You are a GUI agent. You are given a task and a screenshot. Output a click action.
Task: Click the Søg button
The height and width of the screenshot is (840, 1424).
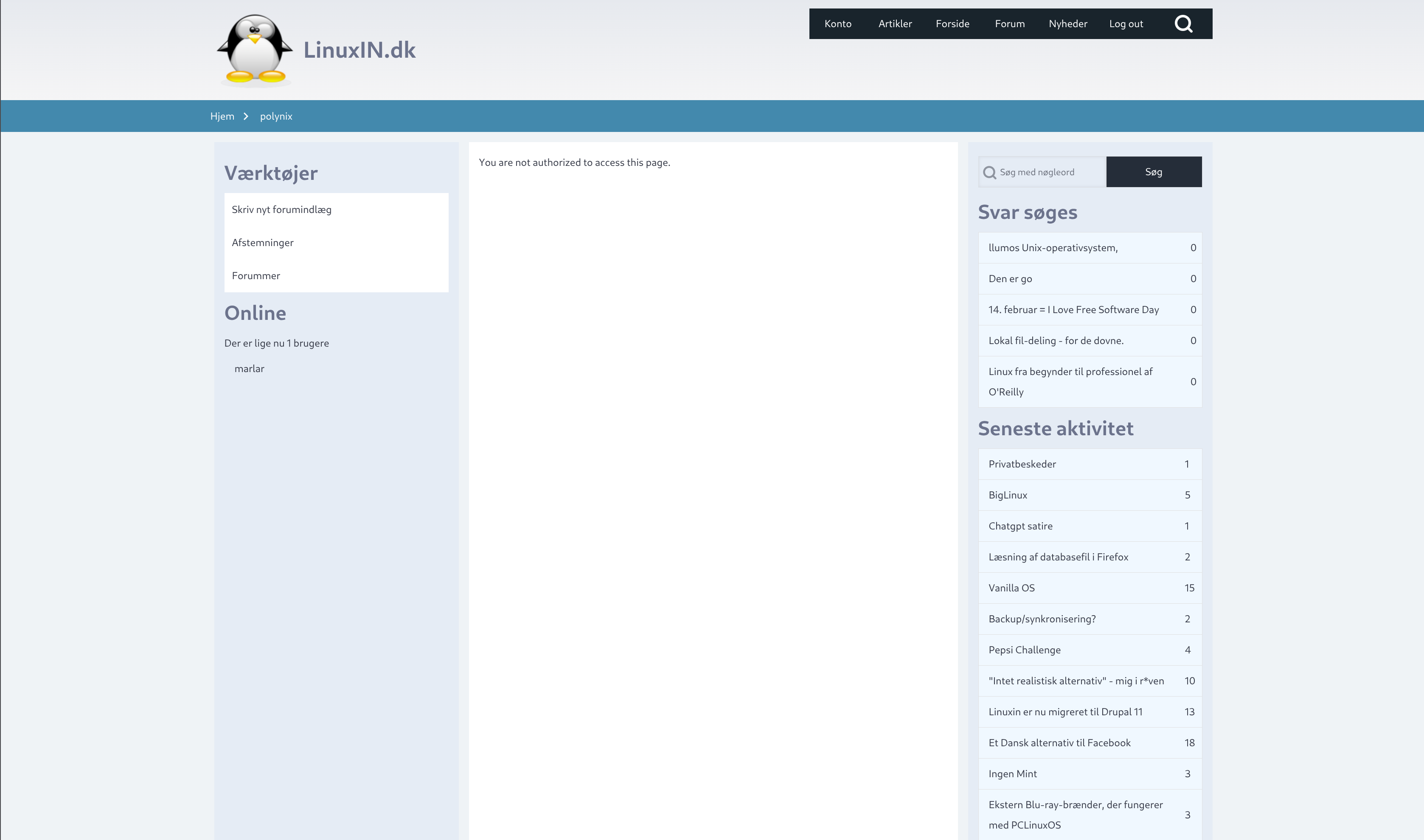1153,172
